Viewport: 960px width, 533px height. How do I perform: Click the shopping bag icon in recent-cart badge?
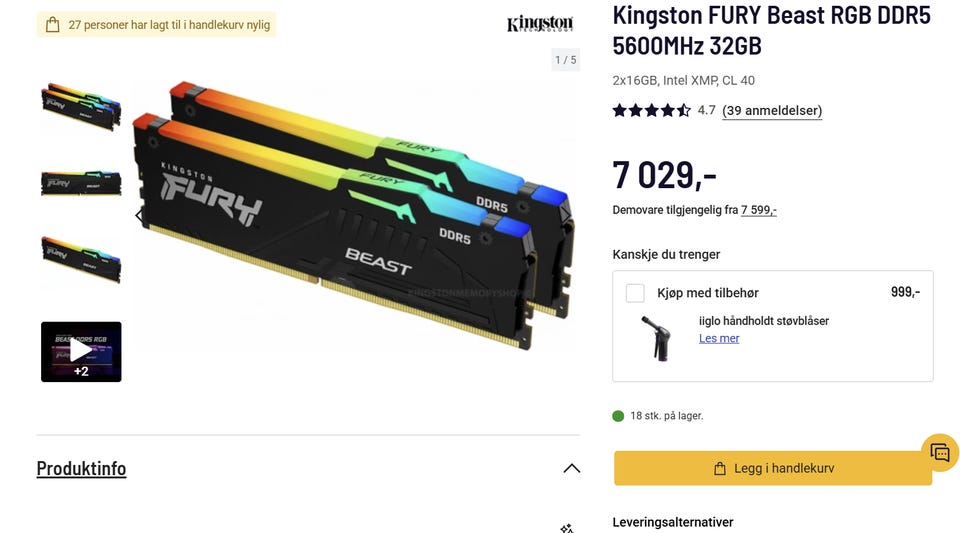[x=53, y=24]
